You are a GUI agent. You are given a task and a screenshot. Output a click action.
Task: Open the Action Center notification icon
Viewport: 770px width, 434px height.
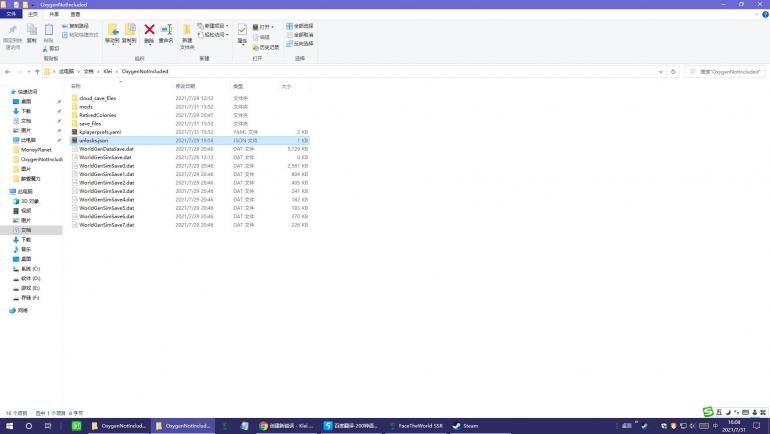757,426
